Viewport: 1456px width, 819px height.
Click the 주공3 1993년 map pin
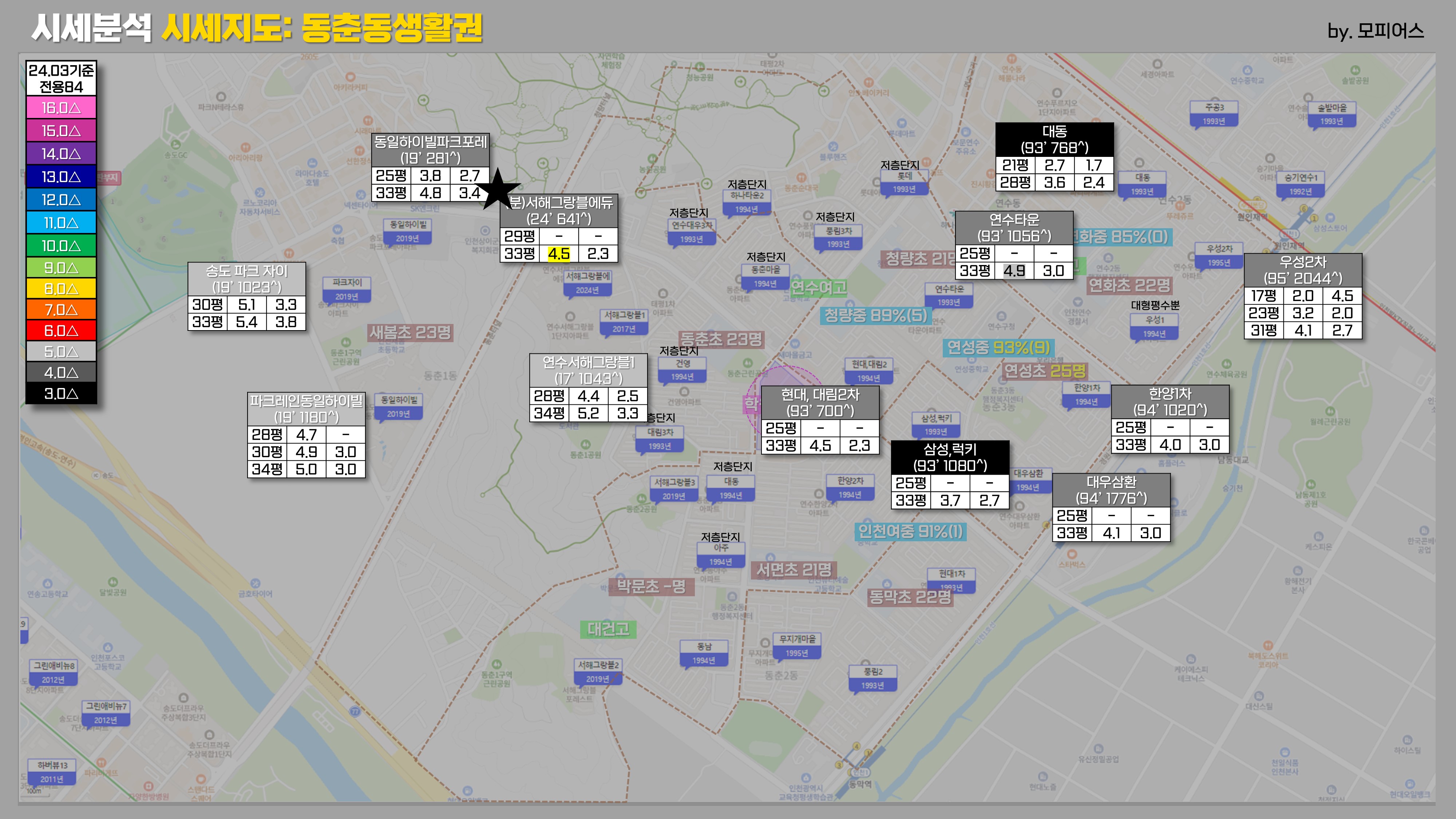coord(1214,114)
